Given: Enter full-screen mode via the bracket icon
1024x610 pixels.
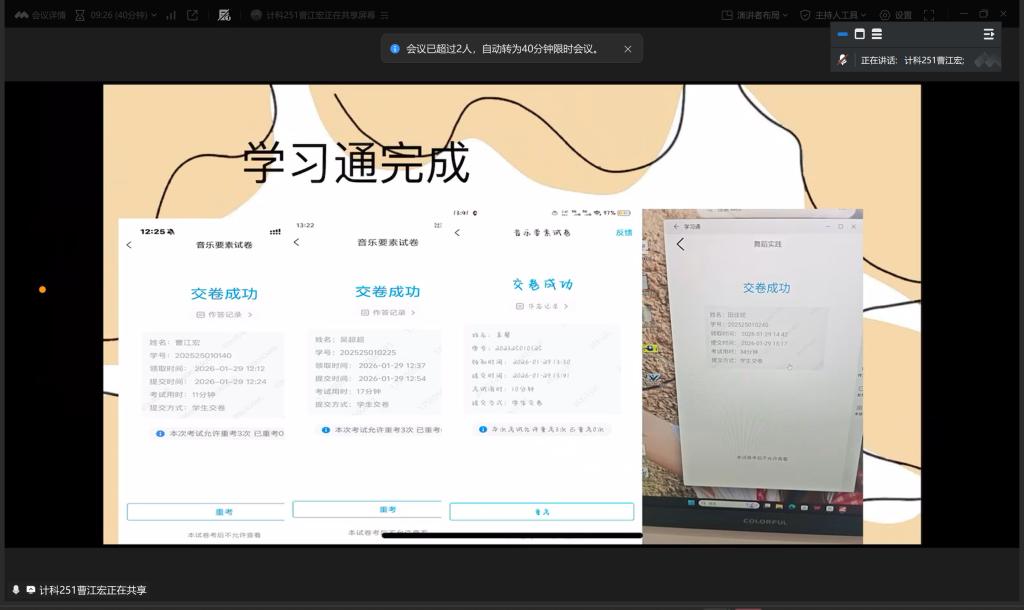Looking at the screenshot, I should click(x=929, y=15).
